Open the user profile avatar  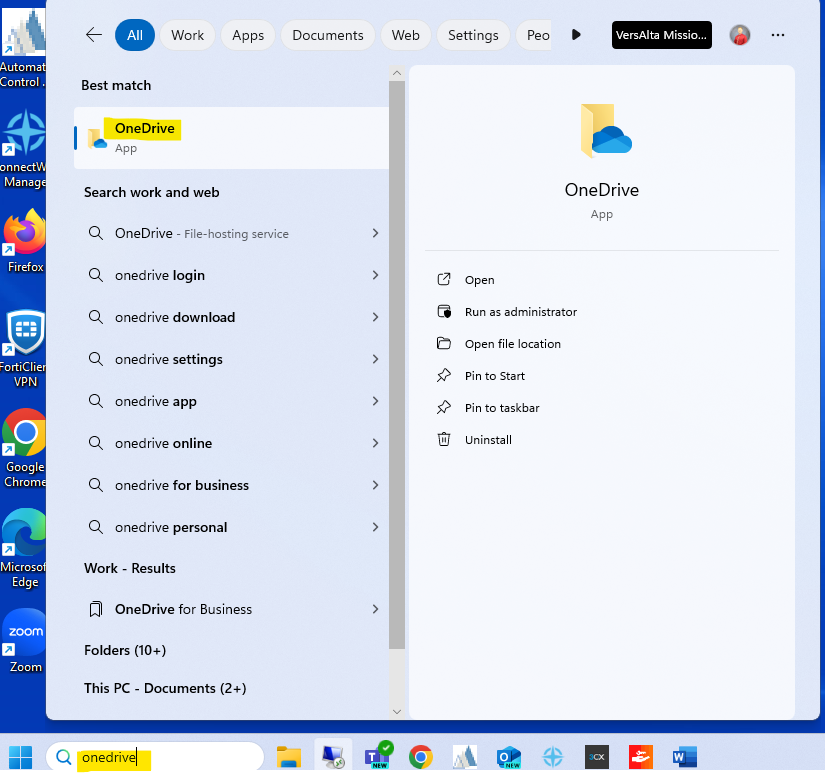pos(739,35)
